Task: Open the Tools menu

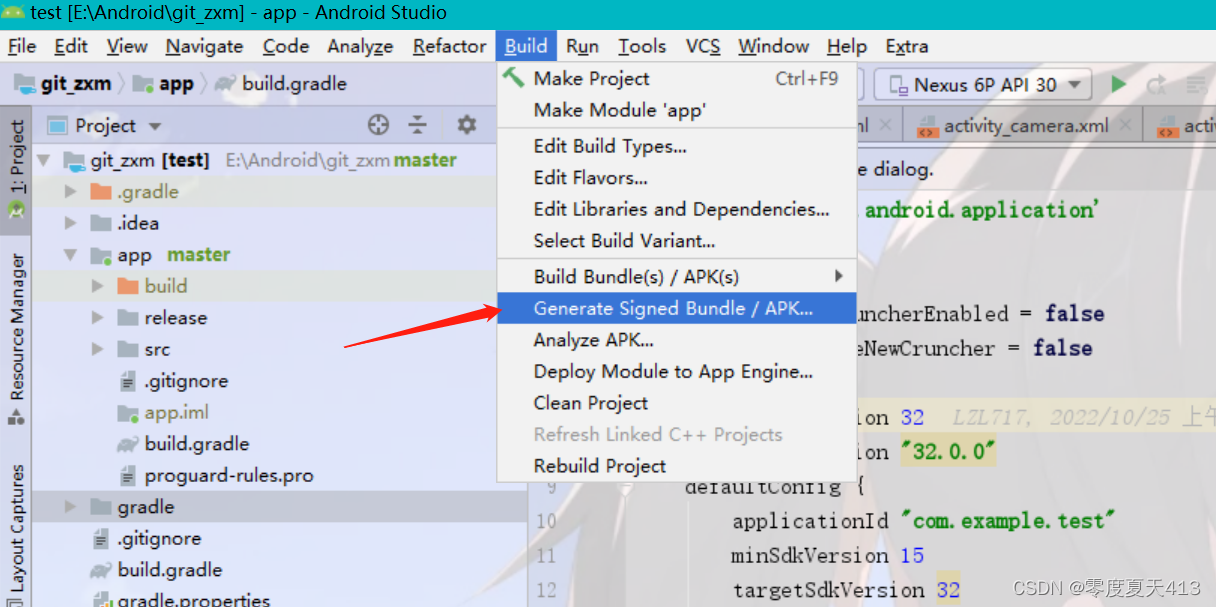Action: (x=642, y=46)
